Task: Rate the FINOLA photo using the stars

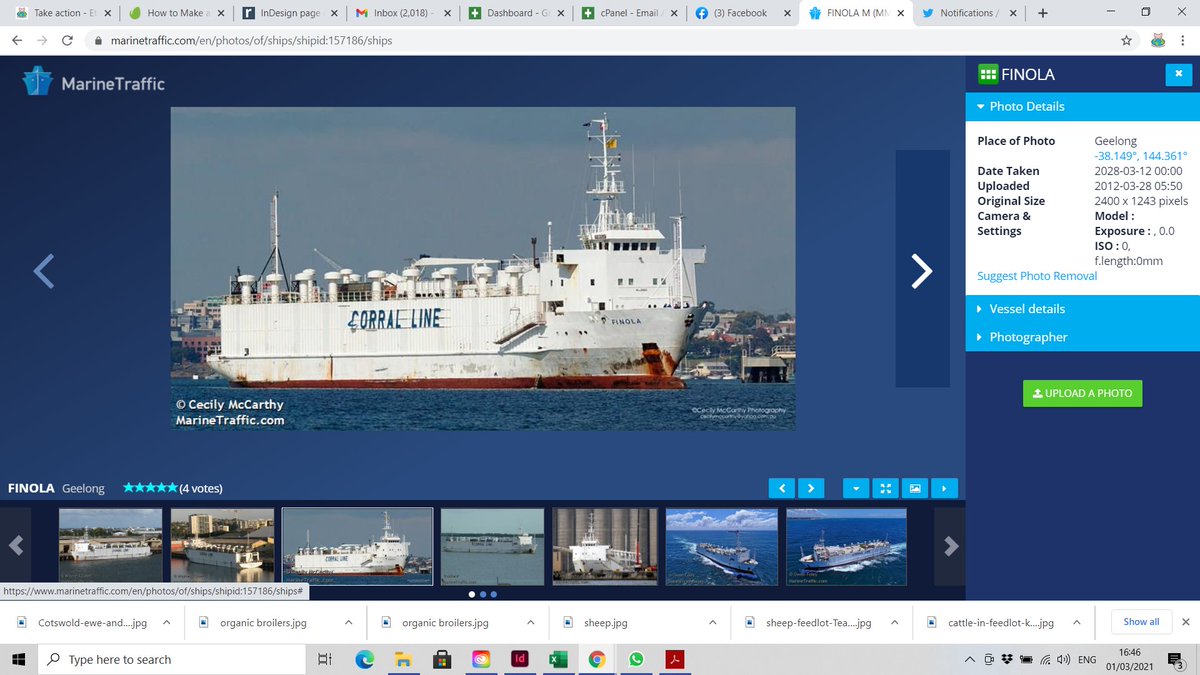Action: pyautogui.click(x=150, y=488)
